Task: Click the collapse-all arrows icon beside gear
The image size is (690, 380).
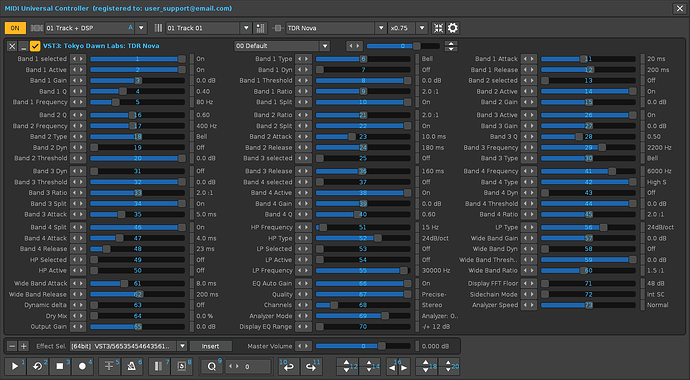Action: pyautogui.click(x=438, y=28)
